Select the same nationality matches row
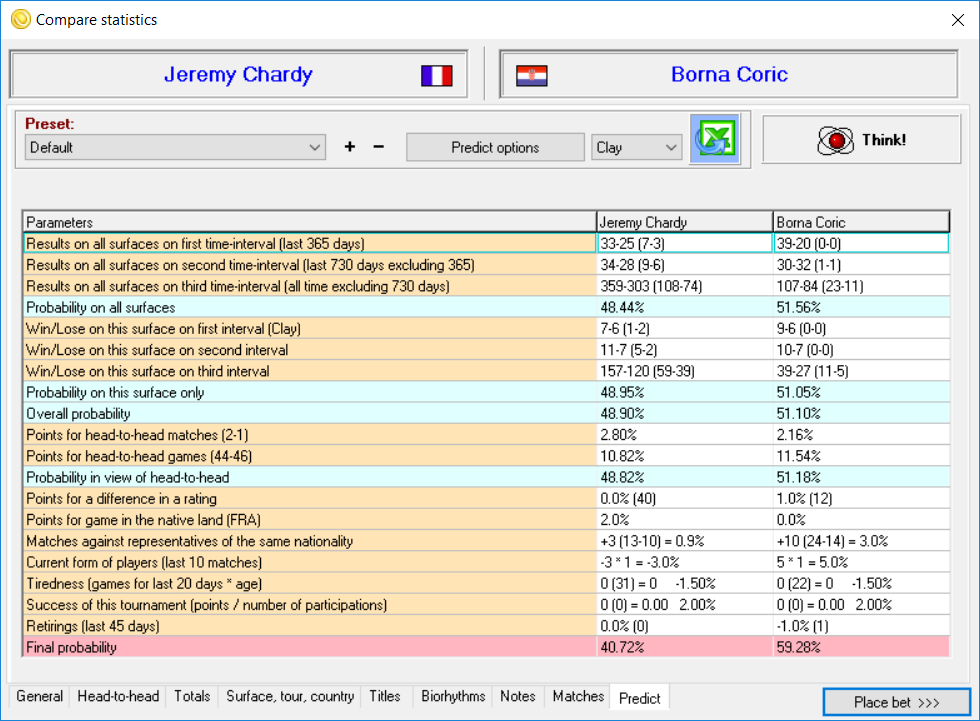This screenshot has height=721, width=980. pyautogui.click(x=486, y=541)
